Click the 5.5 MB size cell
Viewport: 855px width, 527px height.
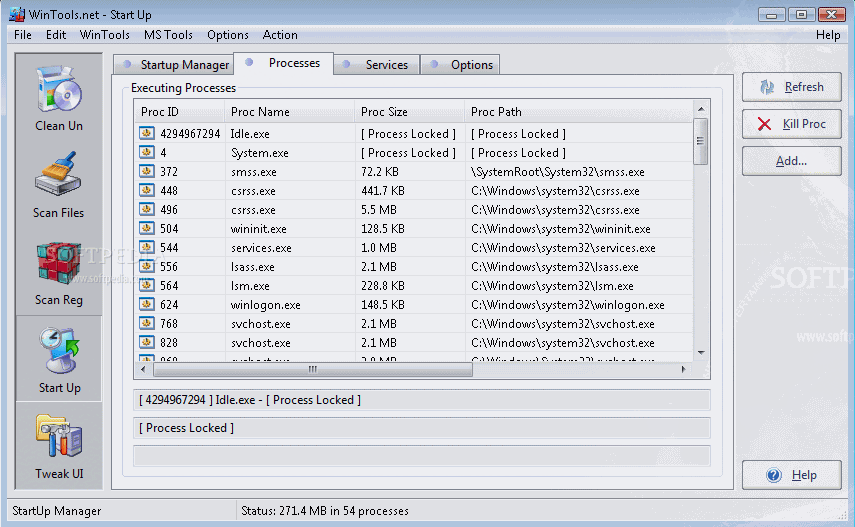coord(379,210)
